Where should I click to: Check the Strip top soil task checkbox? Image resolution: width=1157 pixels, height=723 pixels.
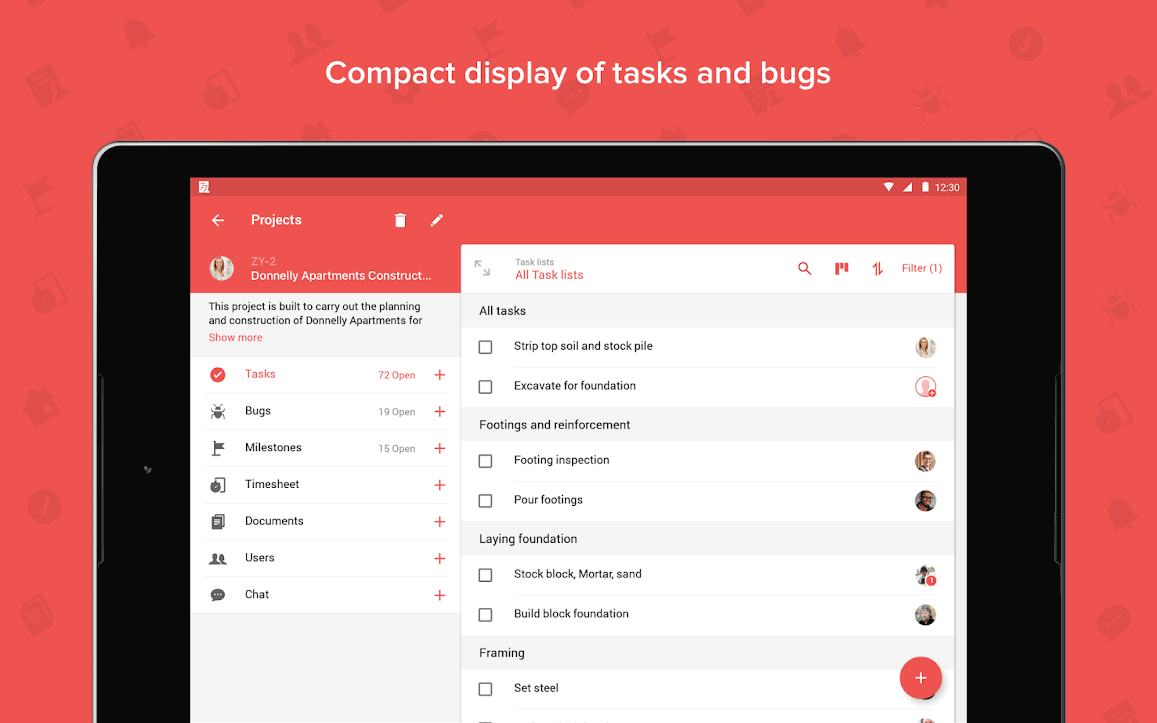tap(485, 346)
